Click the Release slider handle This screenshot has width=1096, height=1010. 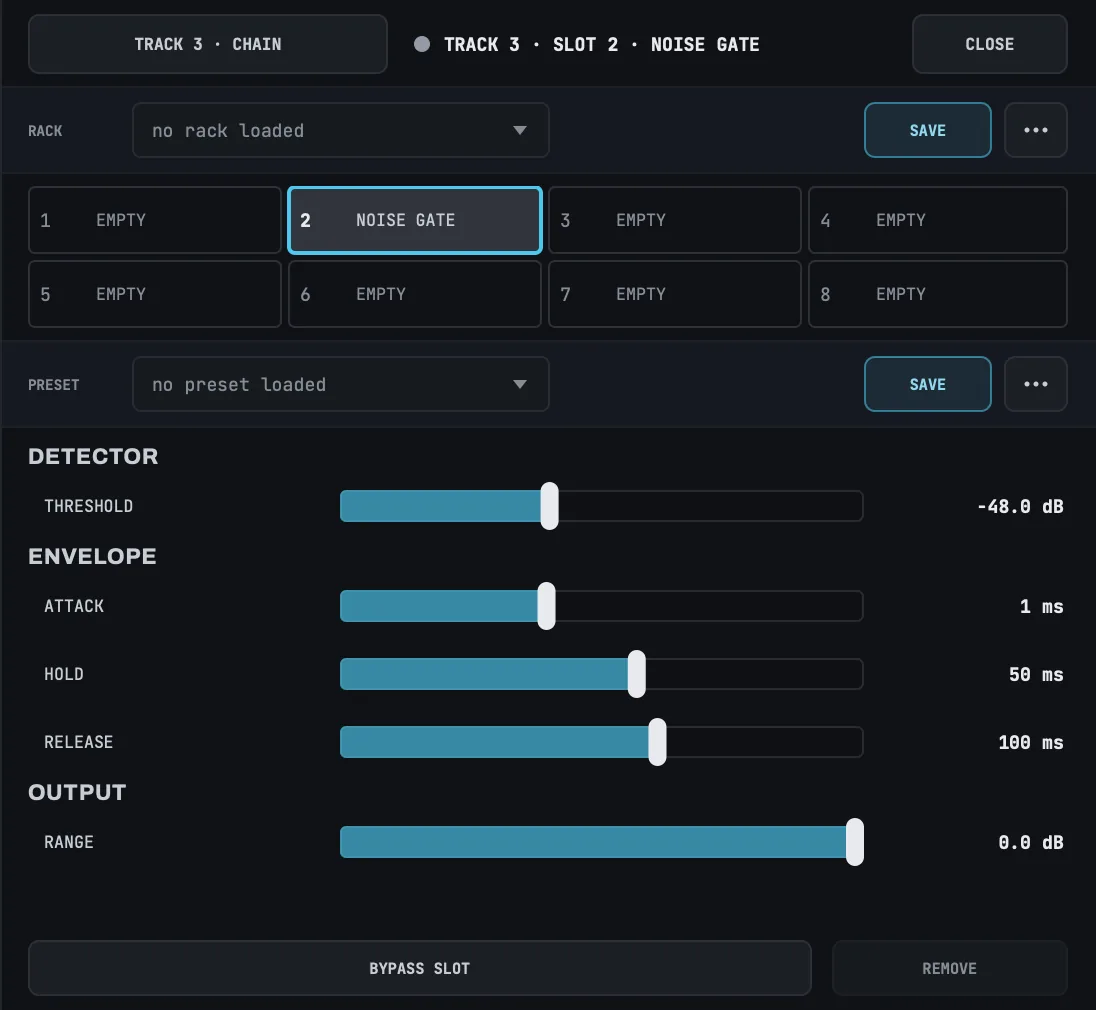pos(657,742)
